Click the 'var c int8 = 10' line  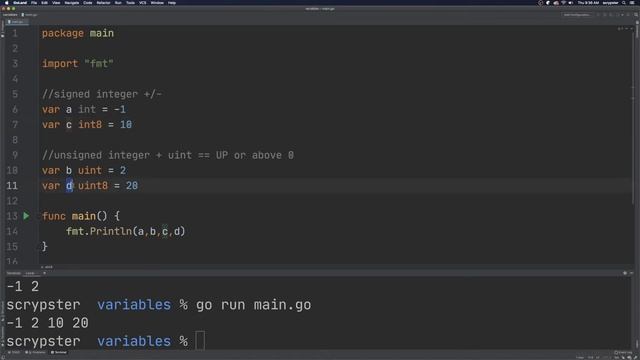(x=87, y=124)
